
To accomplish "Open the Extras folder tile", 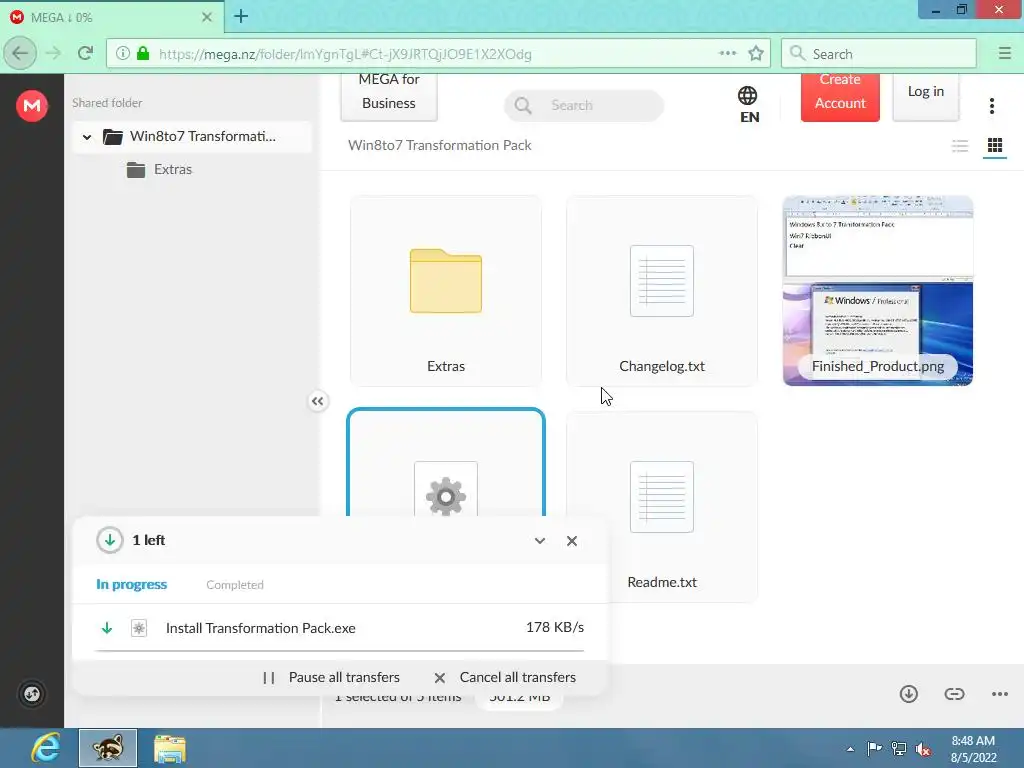I will click(x=446, y=291).
